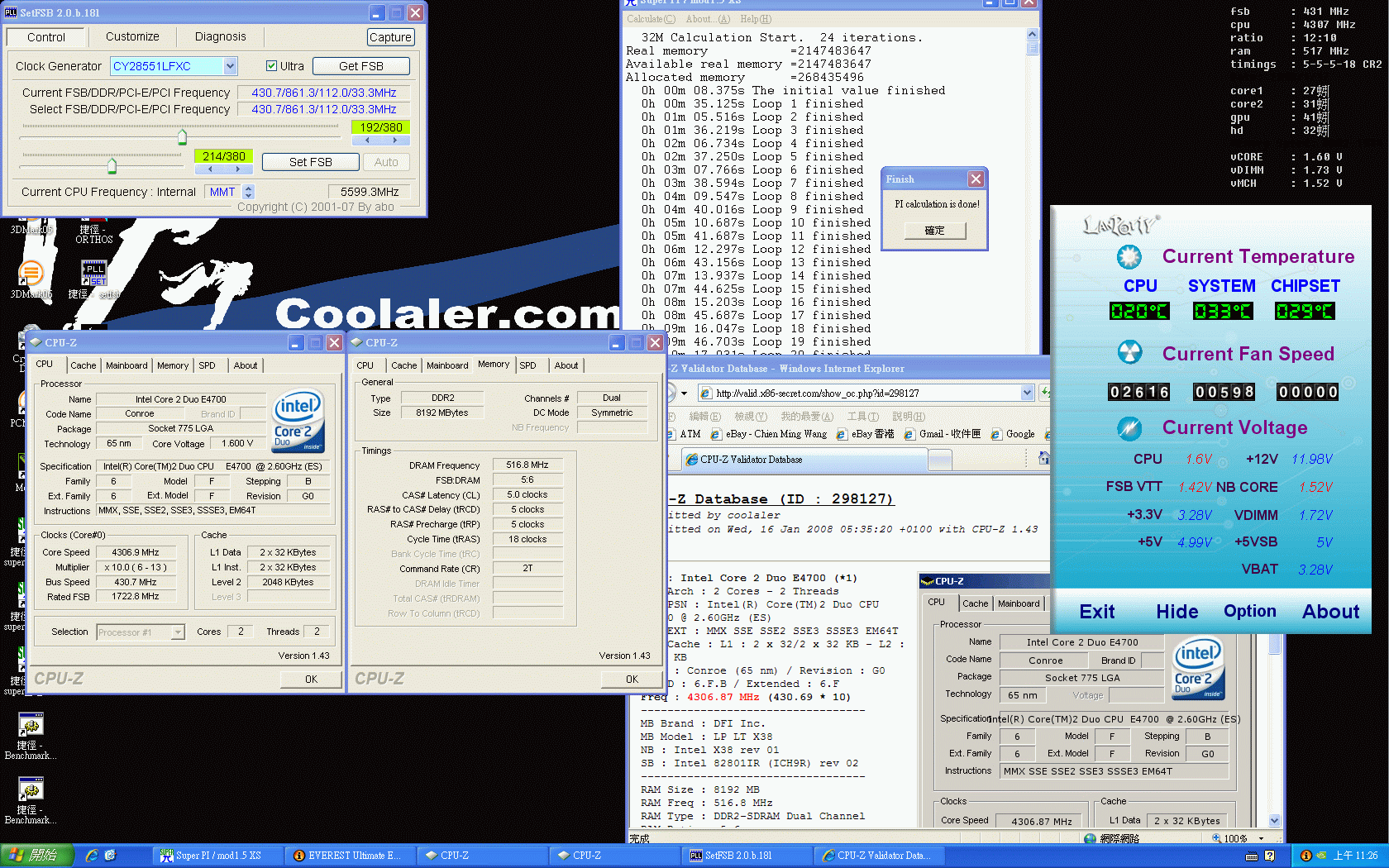The height and width of the screenshot is (868, 1389).
Task: Click Exit in the Lanparty monitor
Action: coord(1097,612)
